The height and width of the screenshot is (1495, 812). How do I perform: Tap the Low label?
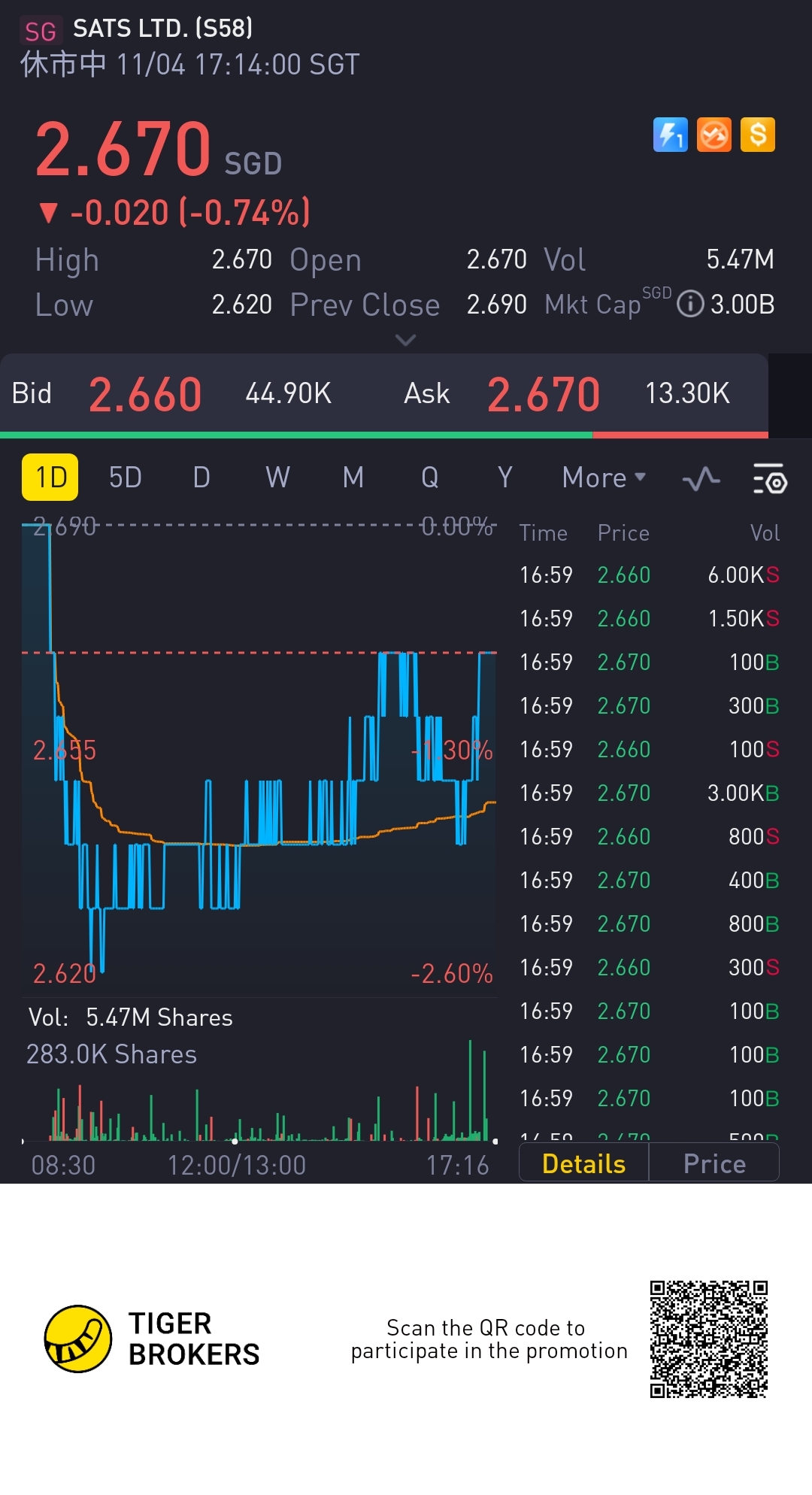(64, 305)
